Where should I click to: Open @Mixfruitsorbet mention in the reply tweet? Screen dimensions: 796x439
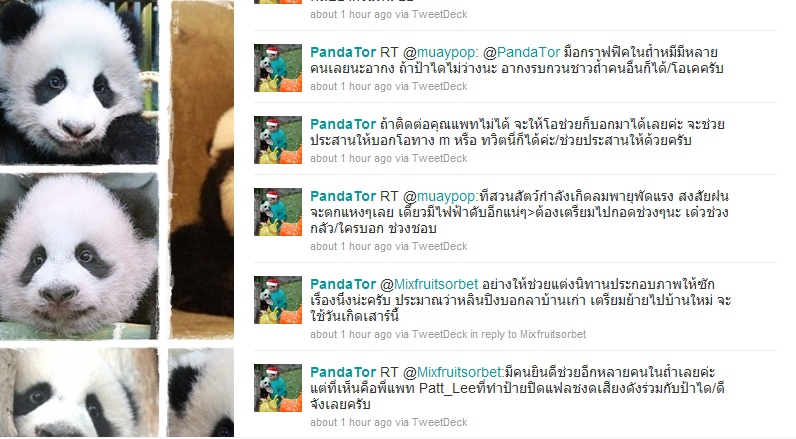pyautogui.click(x=429, y=284)
